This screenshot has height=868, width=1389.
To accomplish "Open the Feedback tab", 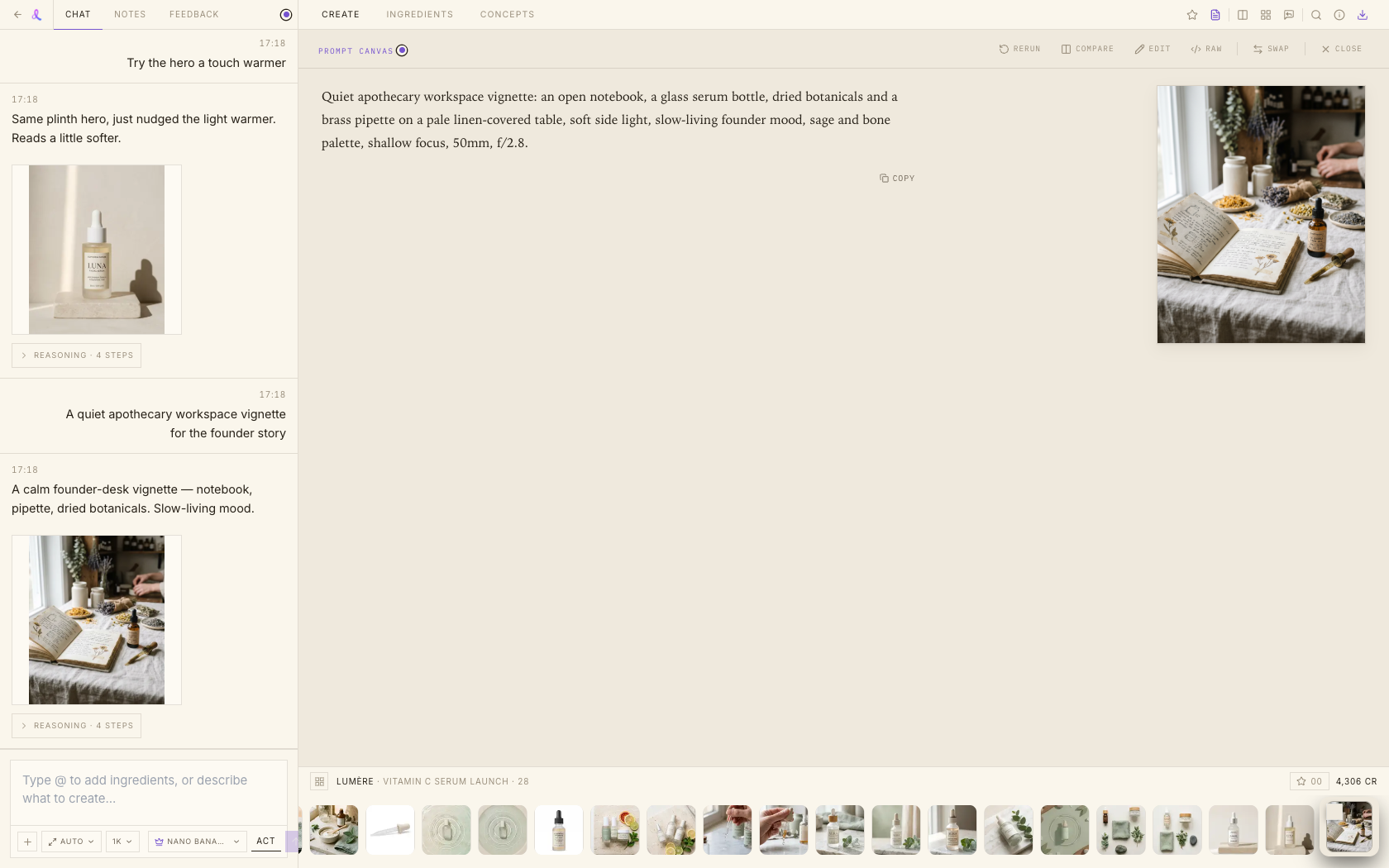I will point(194,15).
